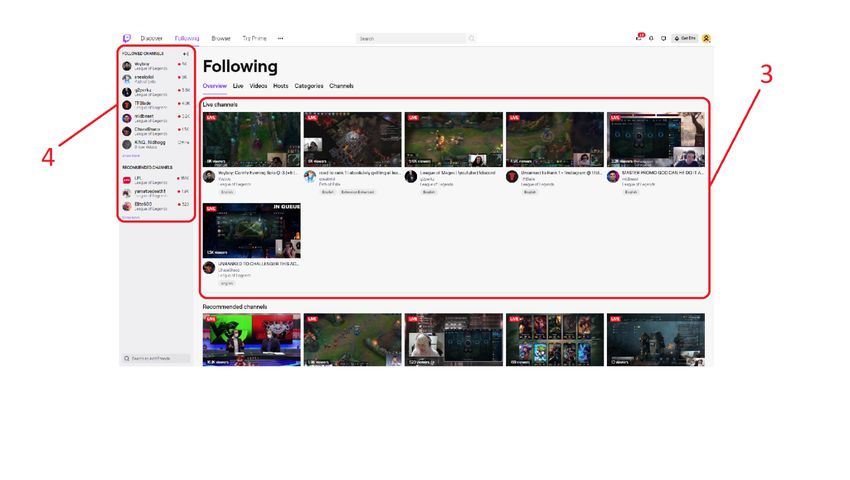This screenshot has height=480, width=850.
Task: Click the avatar beside the UNRANKED TO CHALLENGER title
Action: (209, 268)
